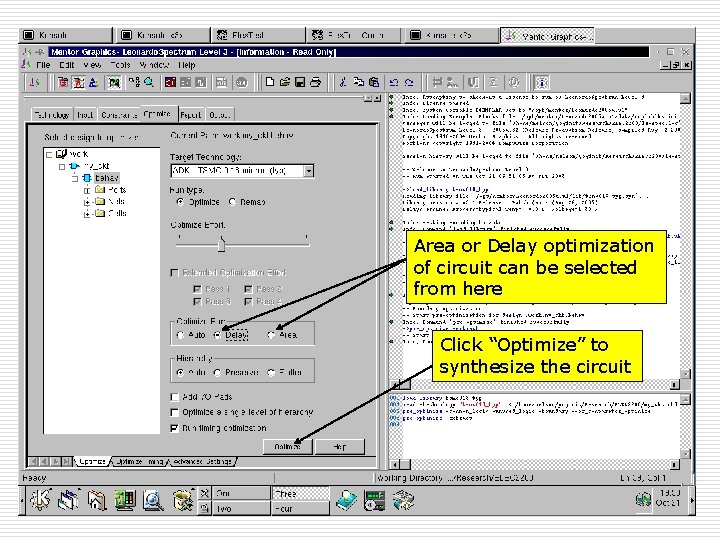This screenshot has height=540, width=720.
Task: Click the lock screen padlock icon
Action: 205,508
